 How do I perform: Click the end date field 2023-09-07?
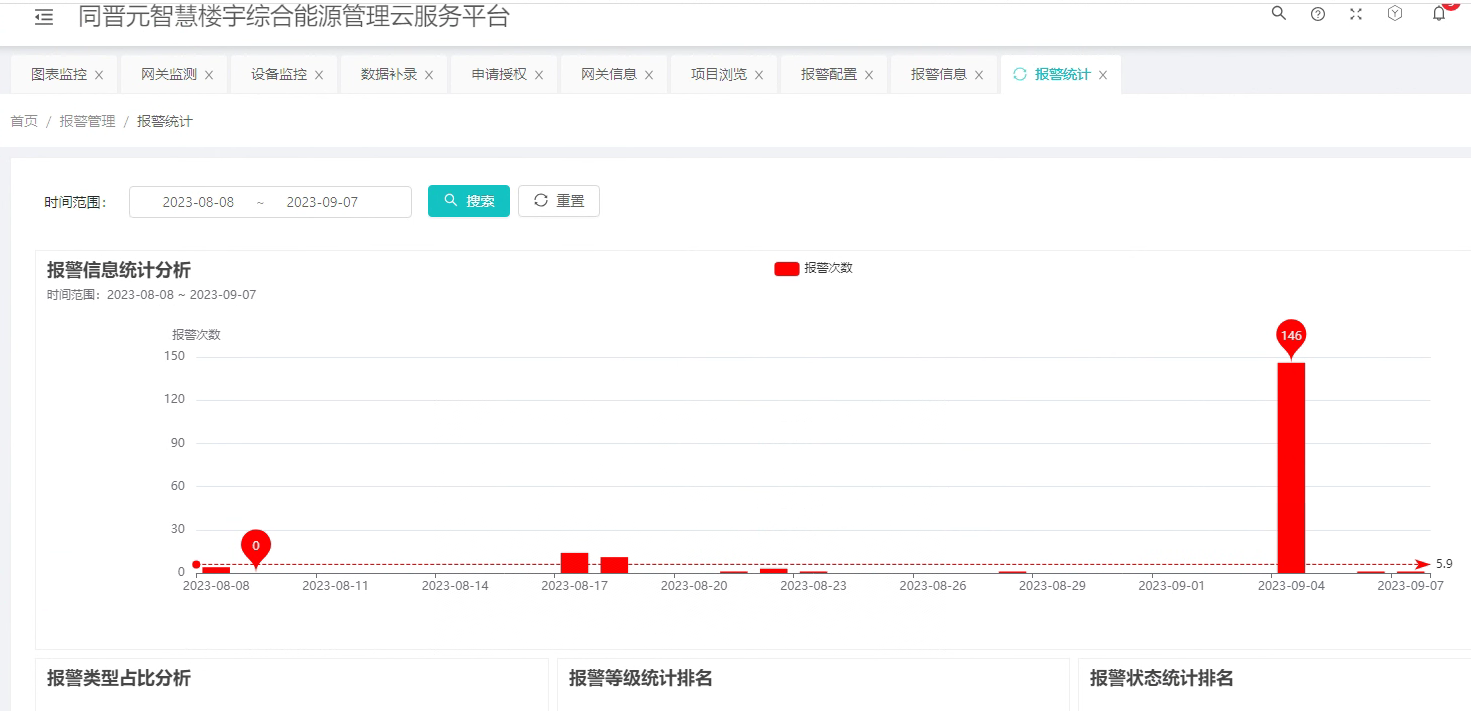click(x=322, y=202)
